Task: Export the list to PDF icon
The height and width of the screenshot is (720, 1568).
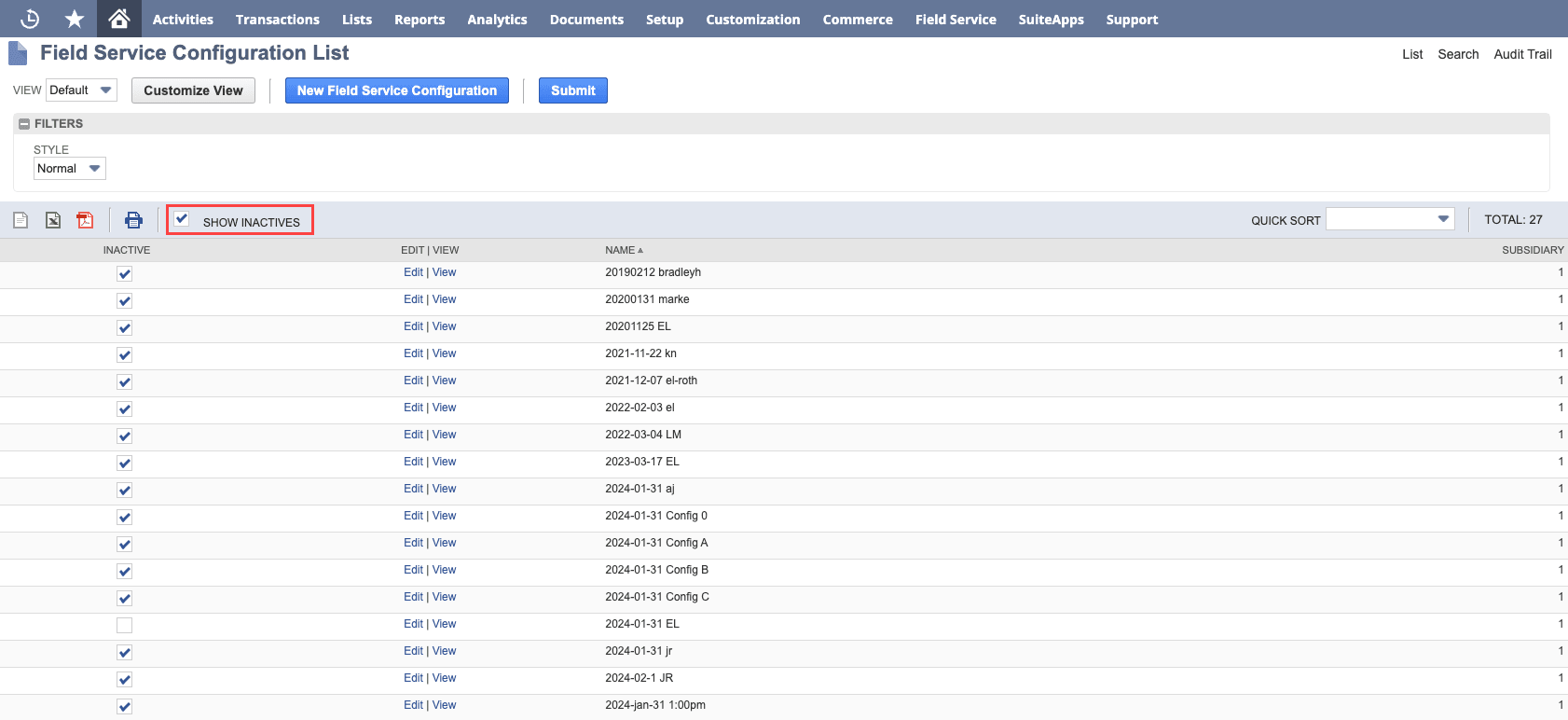Action: pyautogui.click(x=85, y=220)
